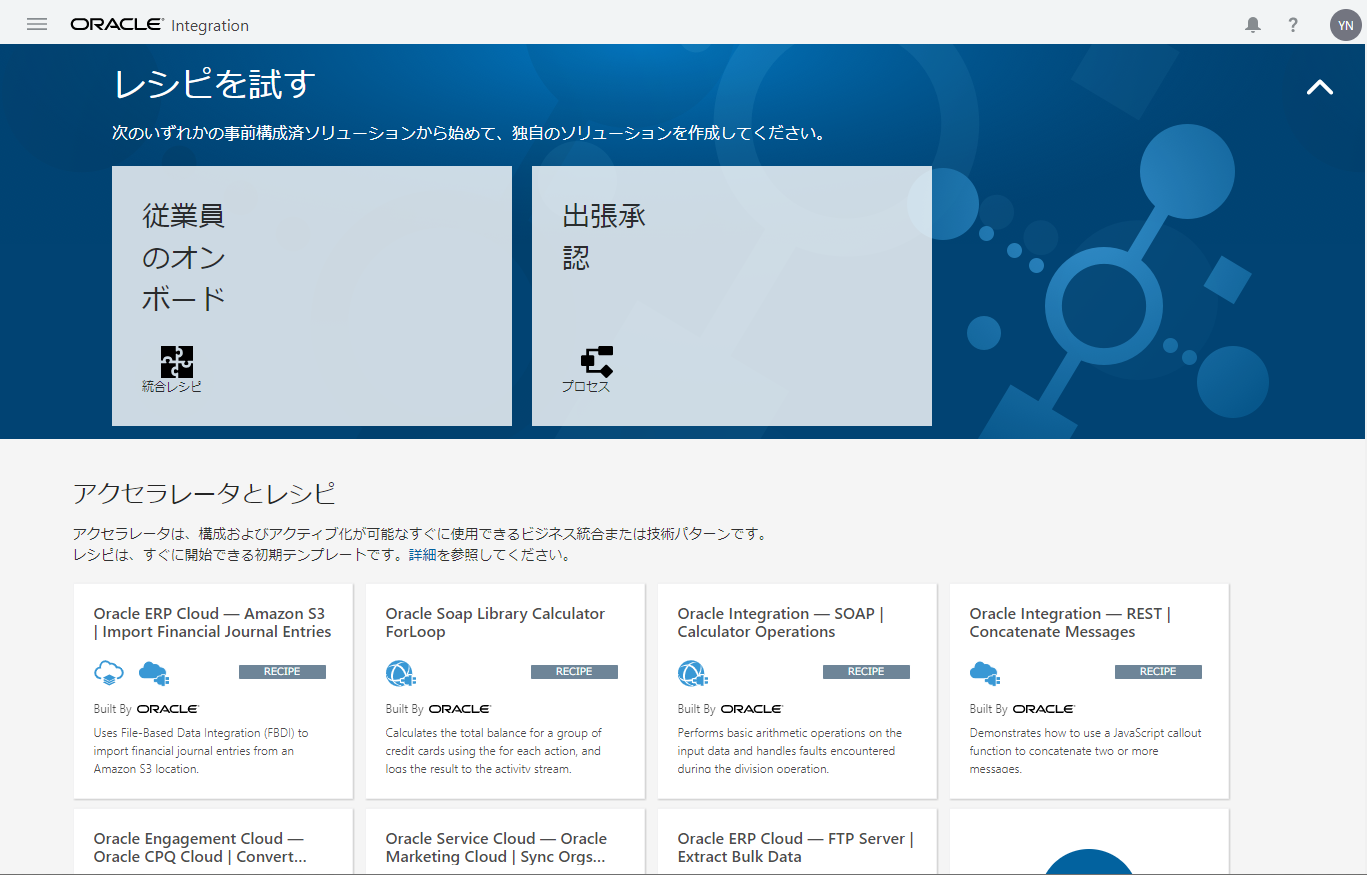This screenshot has width=1367, height=875.
Task: Click the help question mark icon
Action: [x=1293, y=25]
